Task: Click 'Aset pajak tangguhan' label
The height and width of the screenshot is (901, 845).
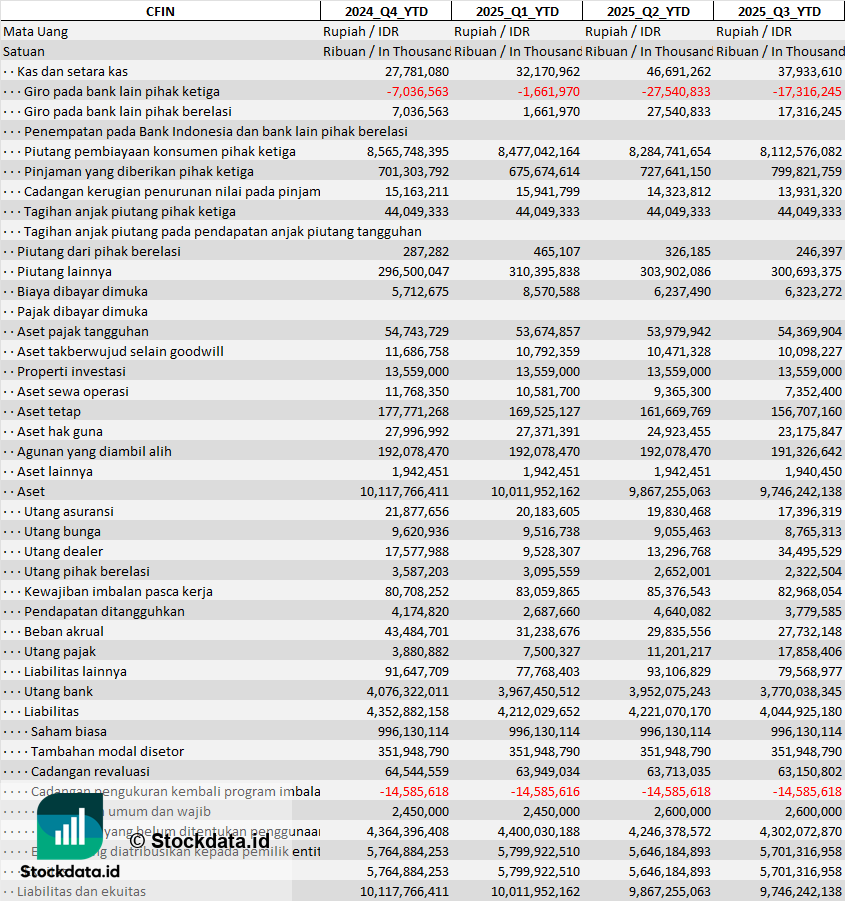Action: pos(83,332)
